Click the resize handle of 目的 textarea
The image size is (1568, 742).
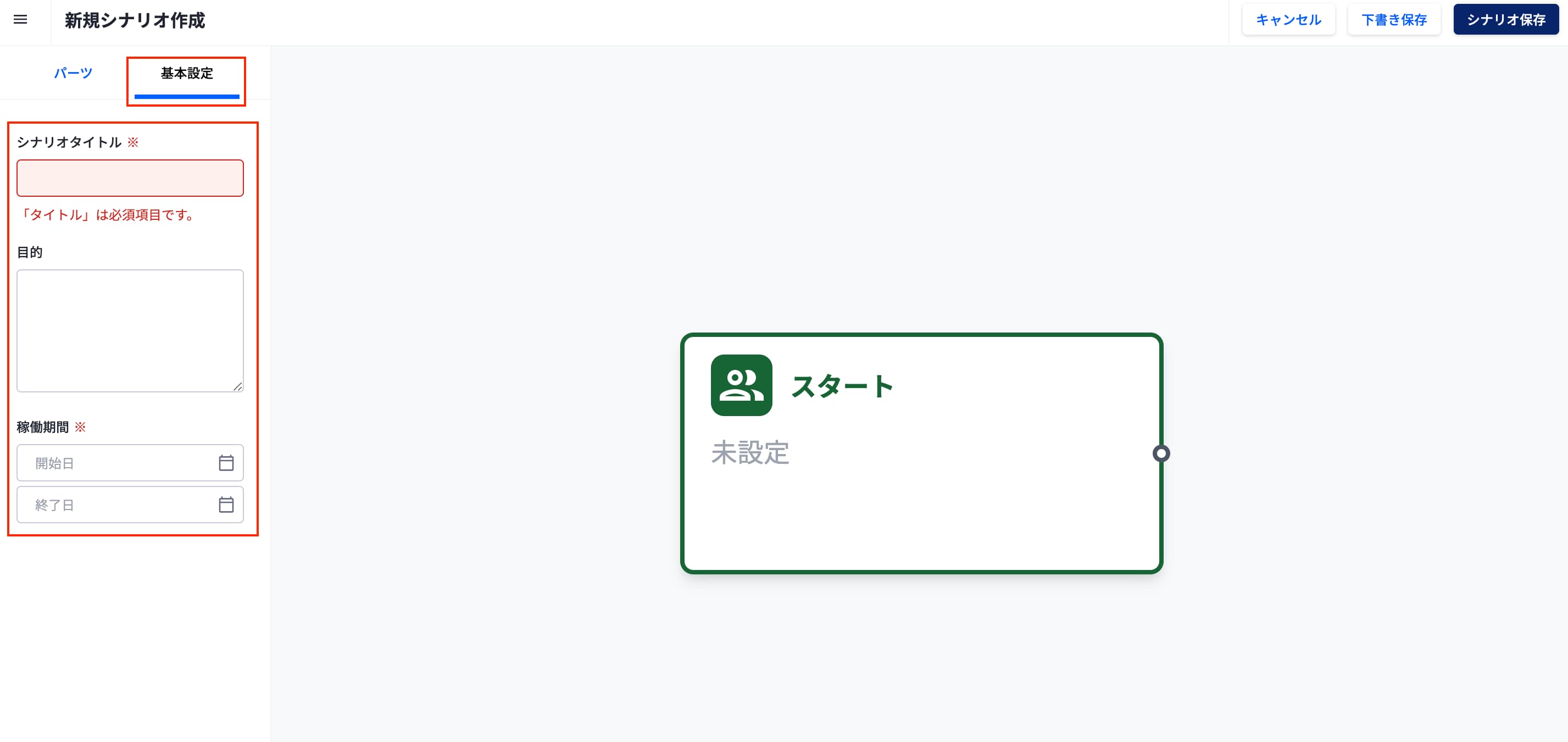(x=237, y=386)
